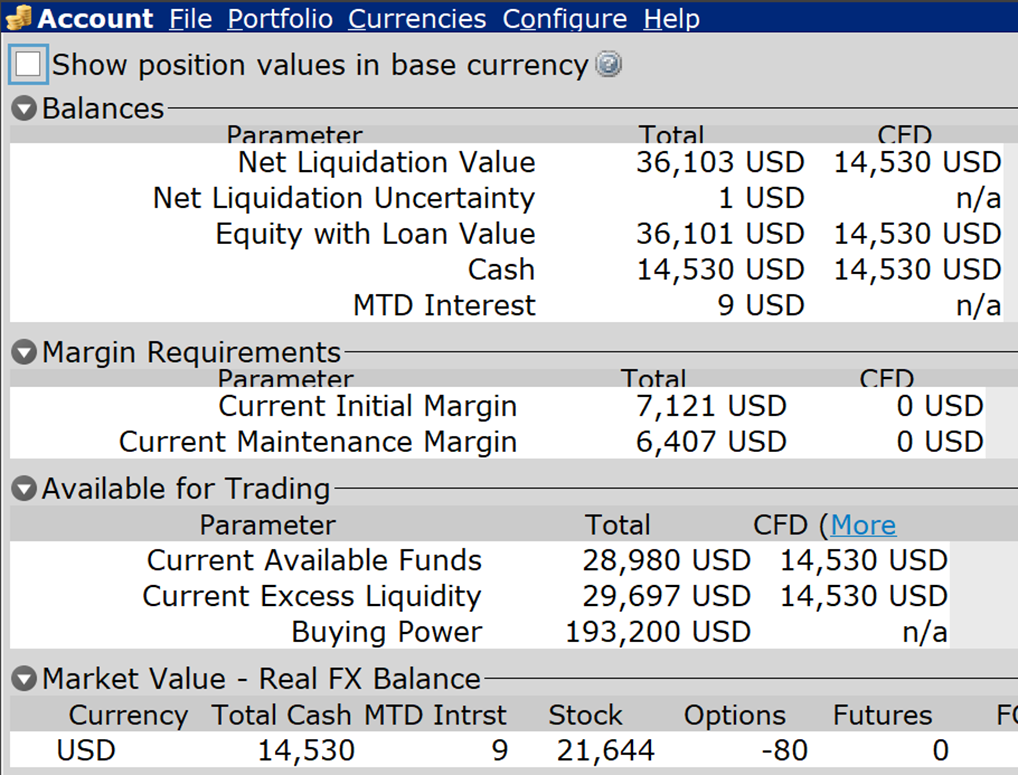Click the help icon beside base currency option
This screenshot has height=775, width=1018.
coord(608,65)
